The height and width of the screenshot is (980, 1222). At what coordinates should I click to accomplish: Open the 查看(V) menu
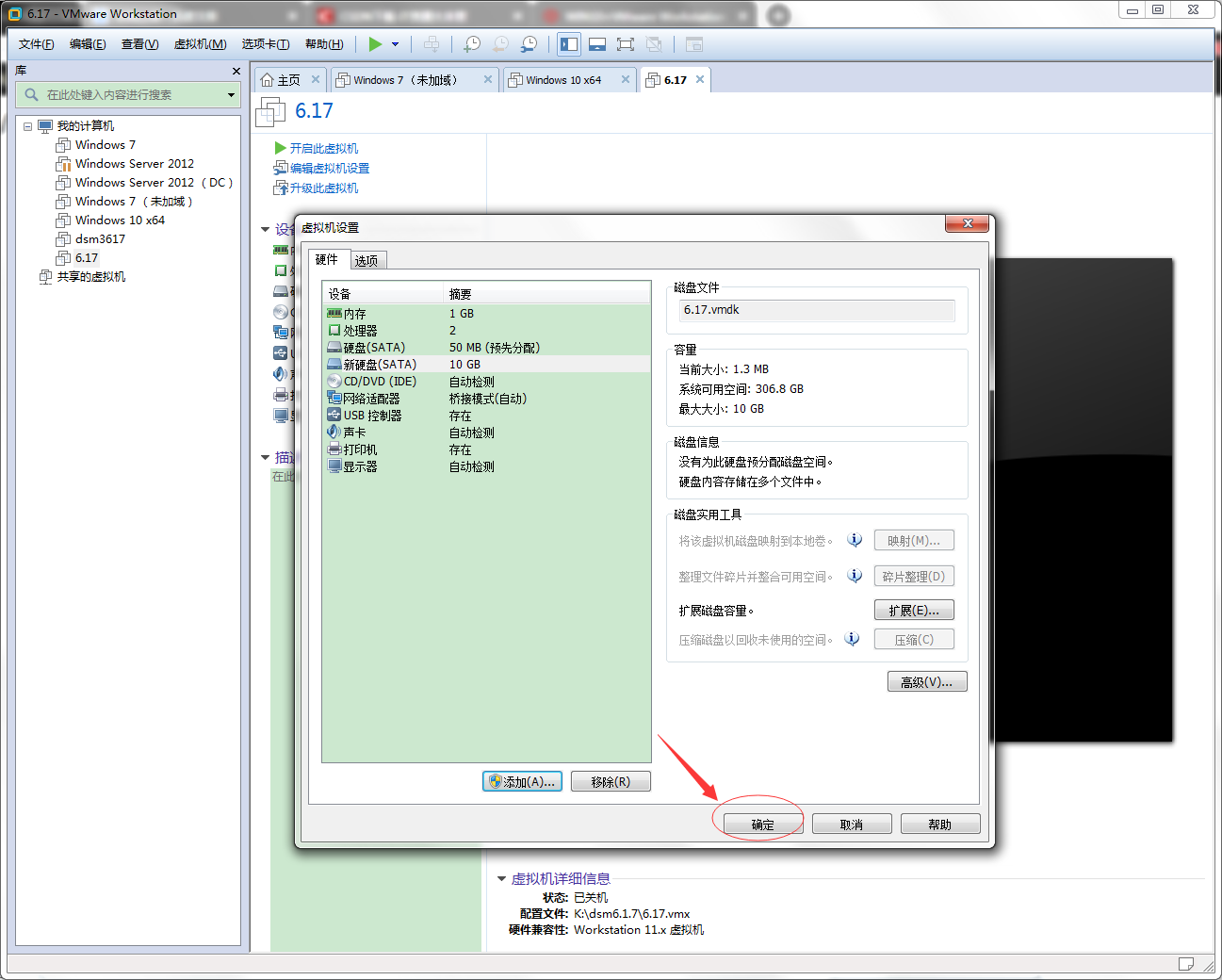pos(139,44)
